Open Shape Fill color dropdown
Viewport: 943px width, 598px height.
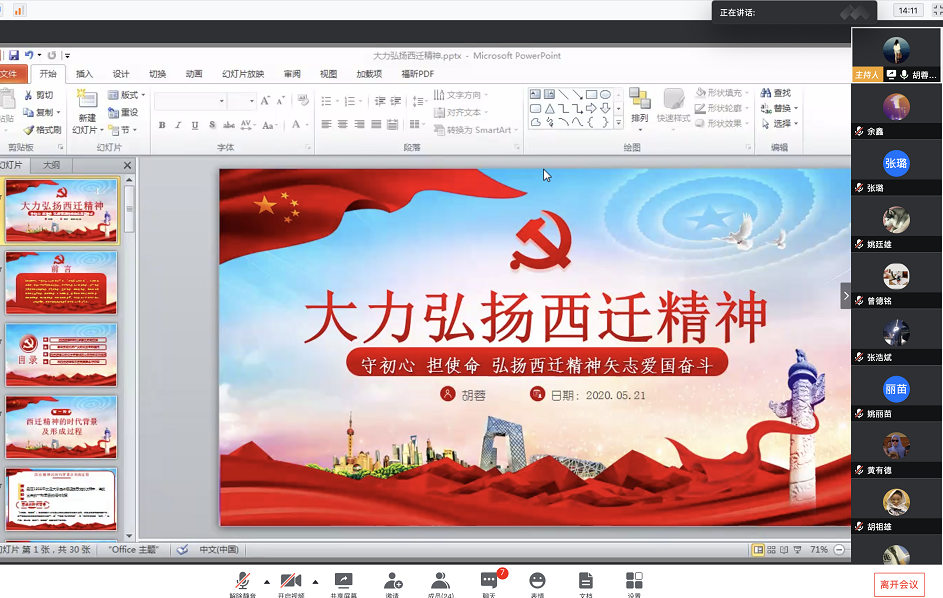pyautogui.click(x=722, y=93)
